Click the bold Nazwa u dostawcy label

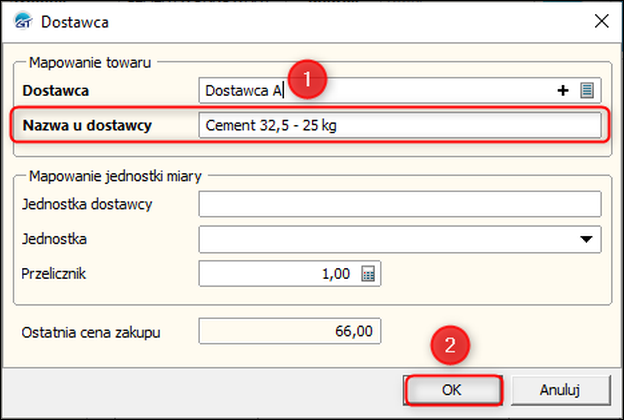tap(87, 125)
